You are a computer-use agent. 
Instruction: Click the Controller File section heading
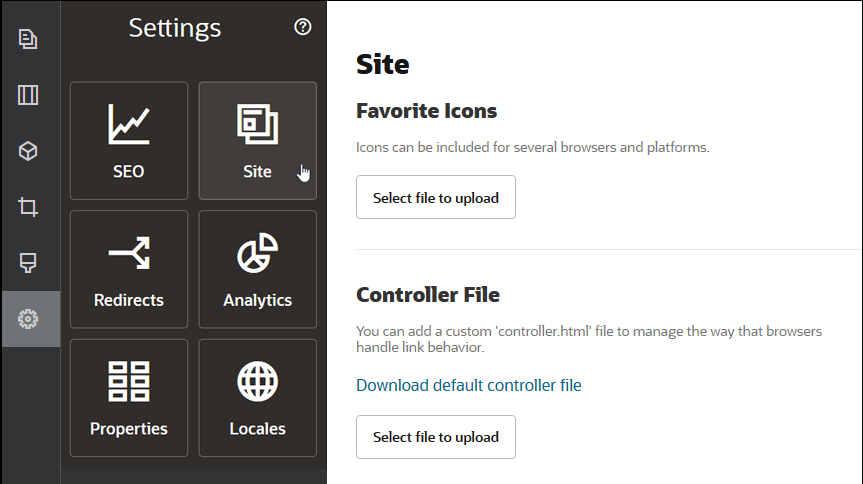click(x=427, y=294)
